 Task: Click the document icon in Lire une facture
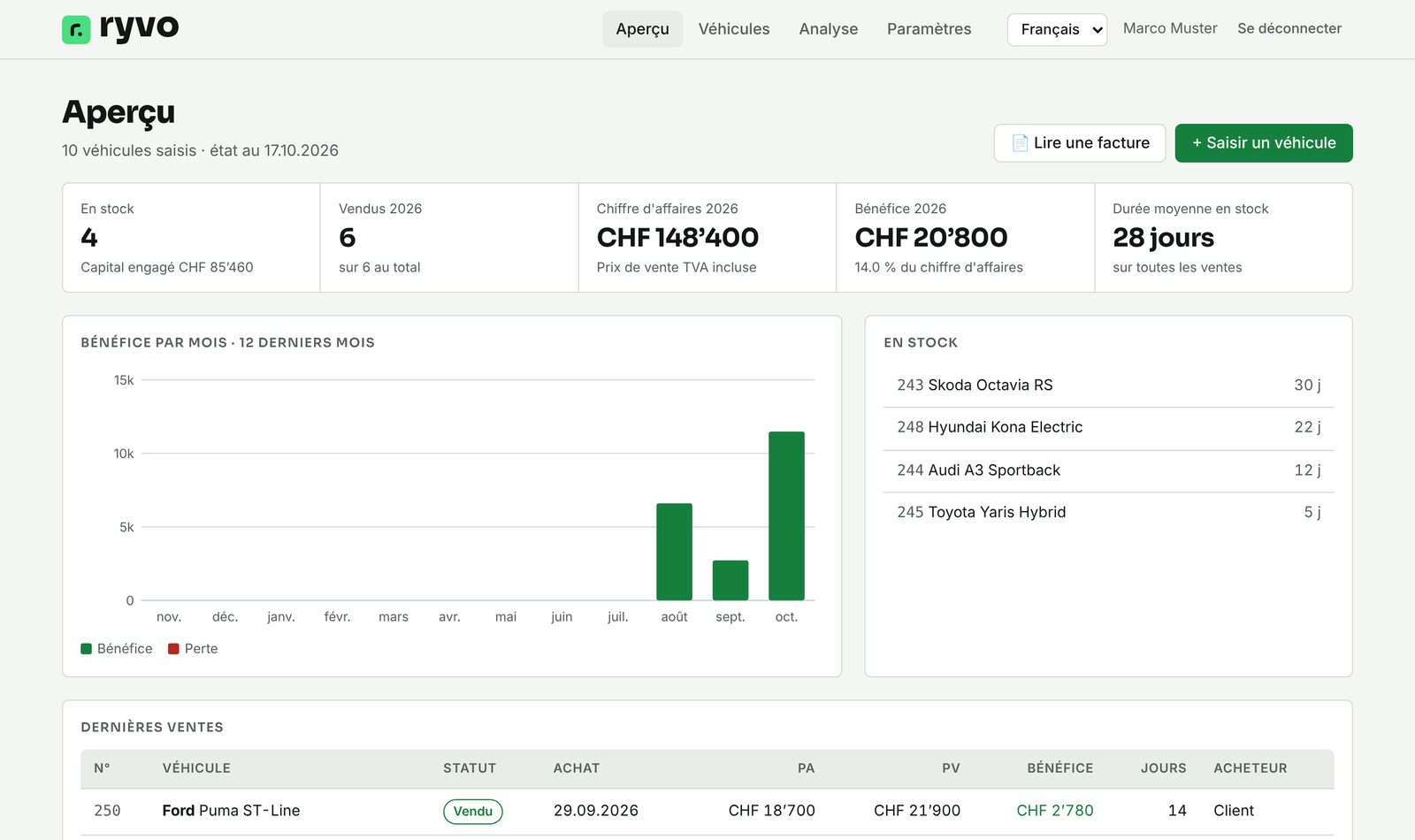click(x=1020, y=143)
